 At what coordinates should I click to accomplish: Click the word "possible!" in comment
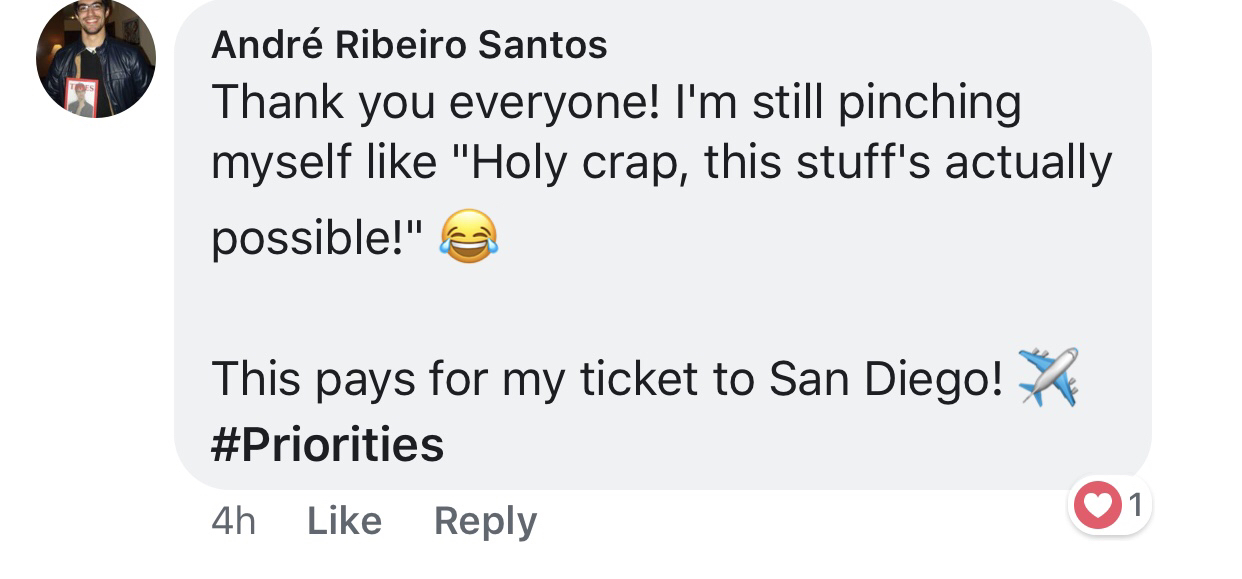click(316, 241)
